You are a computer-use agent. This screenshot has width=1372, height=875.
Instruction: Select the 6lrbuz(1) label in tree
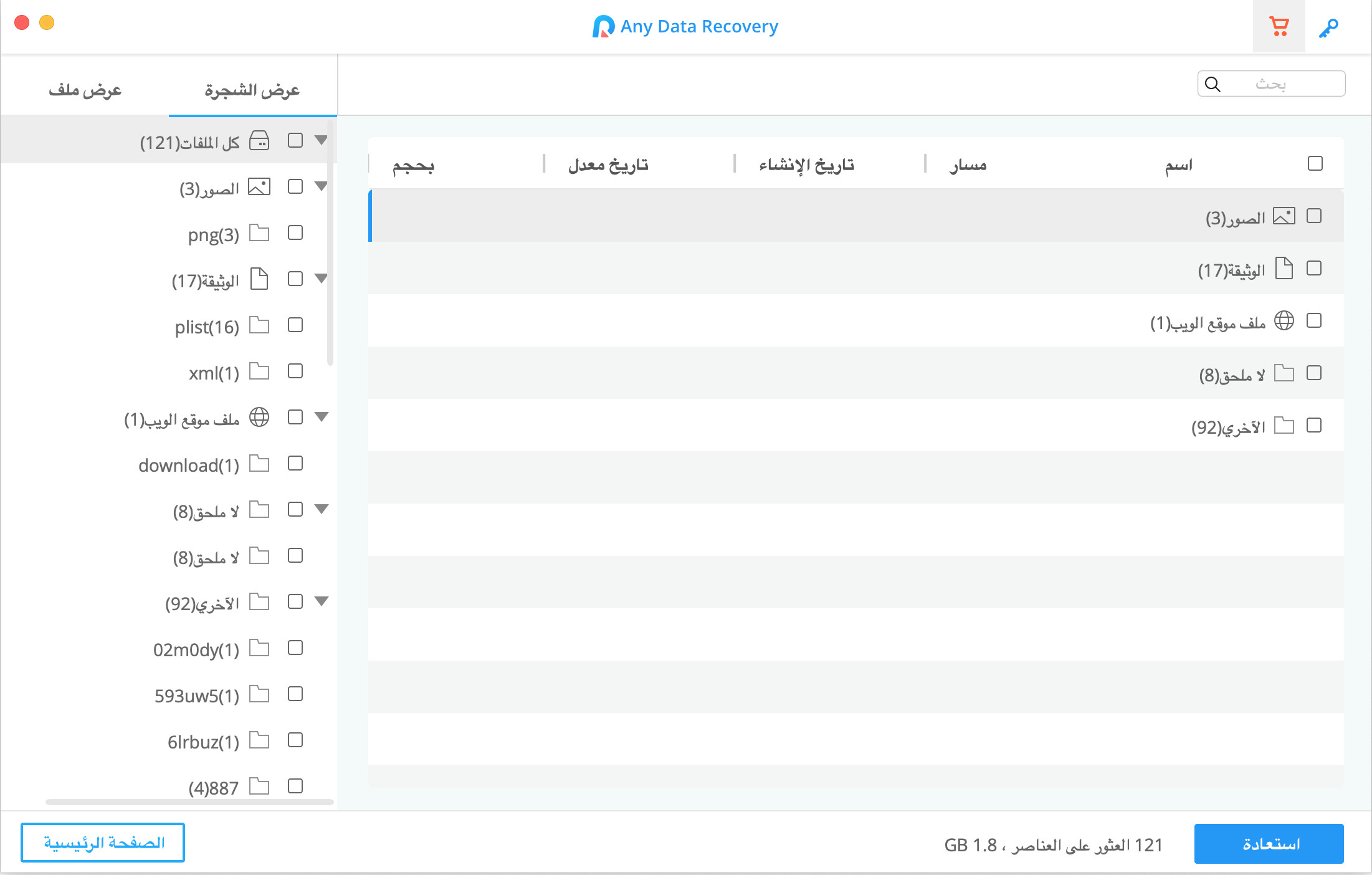tap(203, 742)
